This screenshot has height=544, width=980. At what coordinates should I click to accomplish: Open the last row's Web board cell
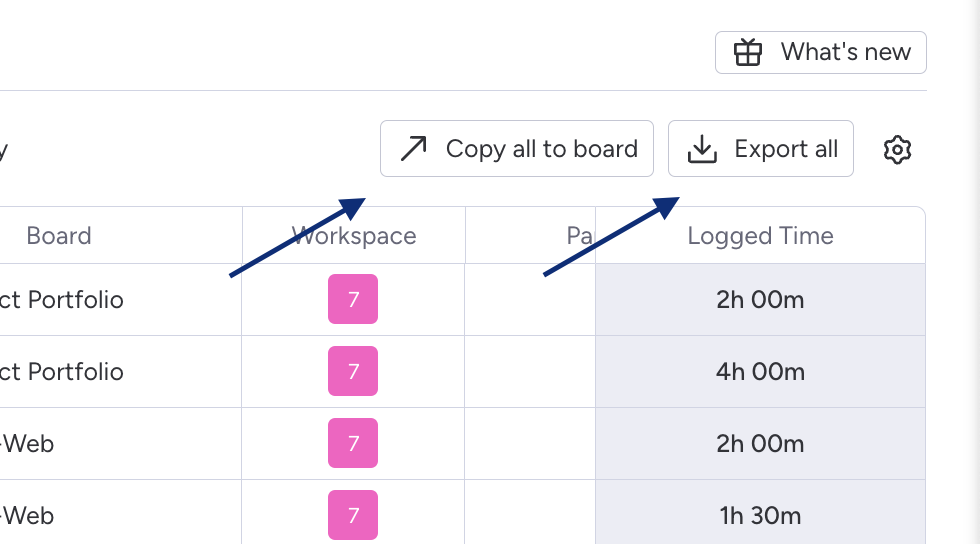coord(121,515)
